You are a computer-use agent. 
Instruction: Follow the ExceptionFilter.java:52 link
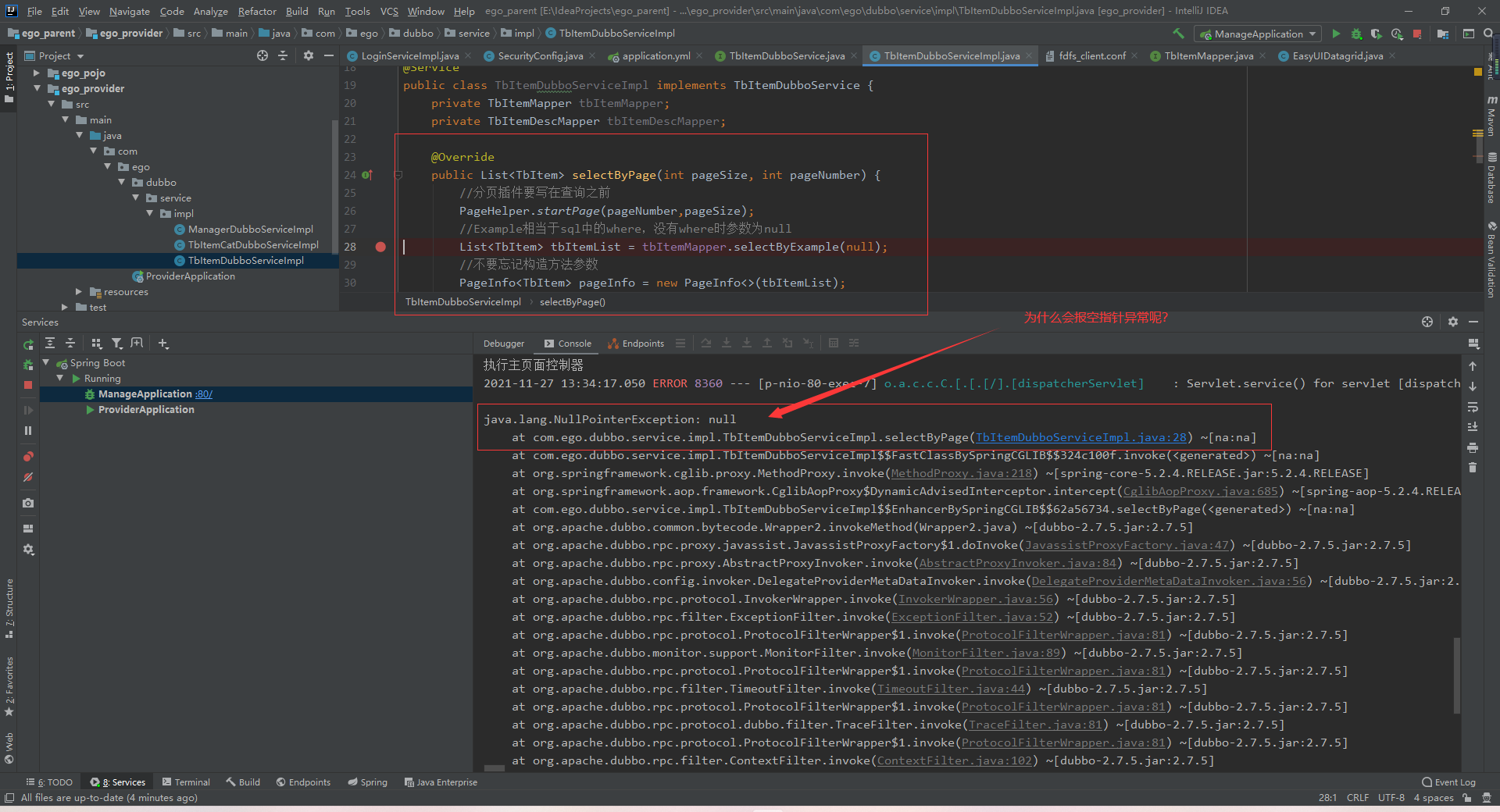click(973, 617)
